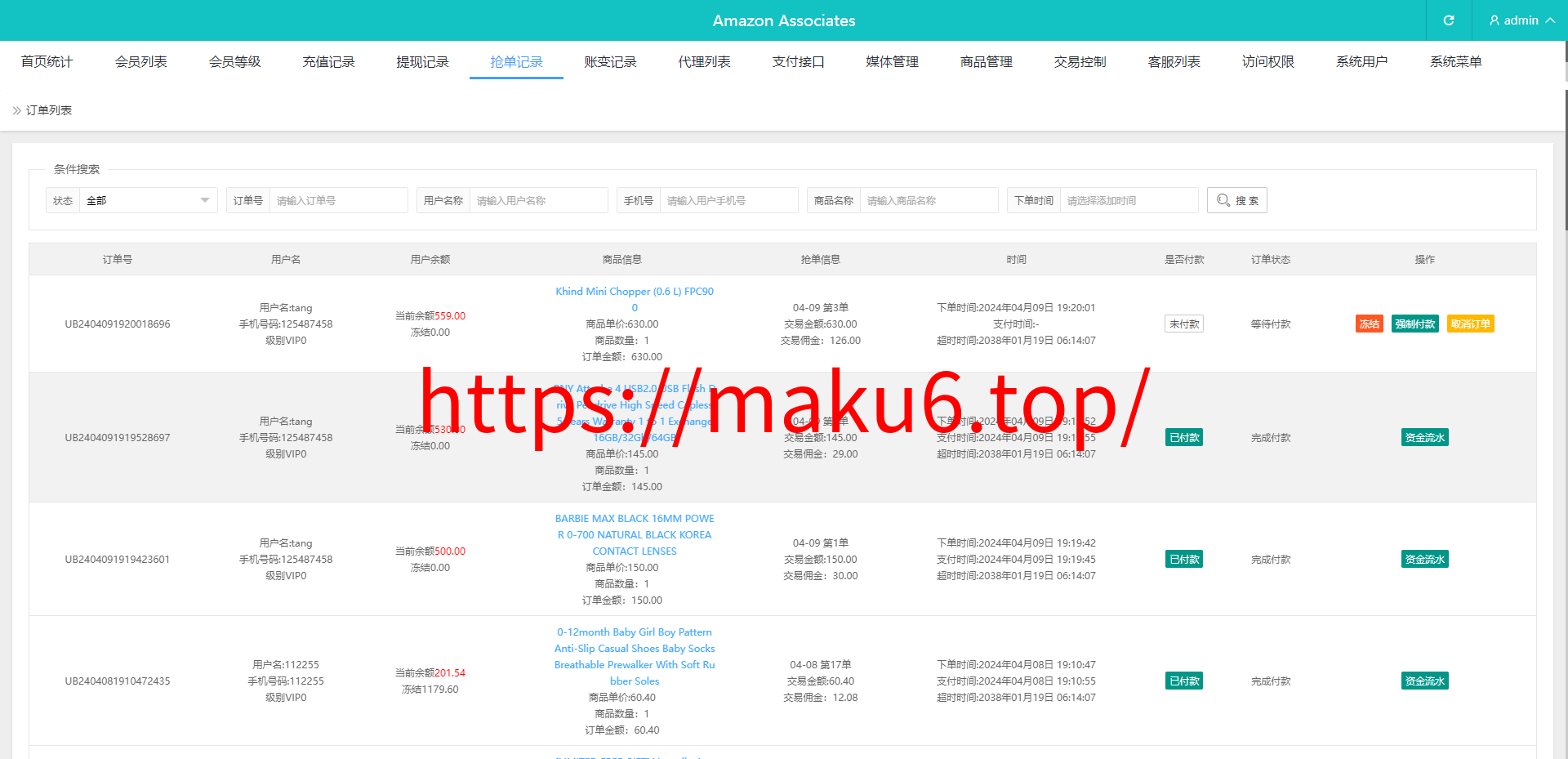Click the admin user avatar icon

pos(1494,20)
